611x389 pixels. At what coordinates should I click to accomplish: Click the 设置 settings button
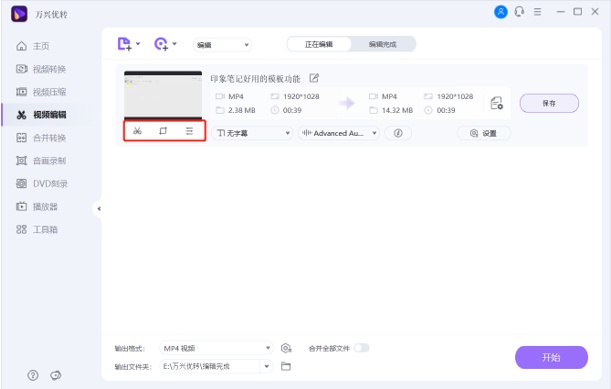coord(484,133)
